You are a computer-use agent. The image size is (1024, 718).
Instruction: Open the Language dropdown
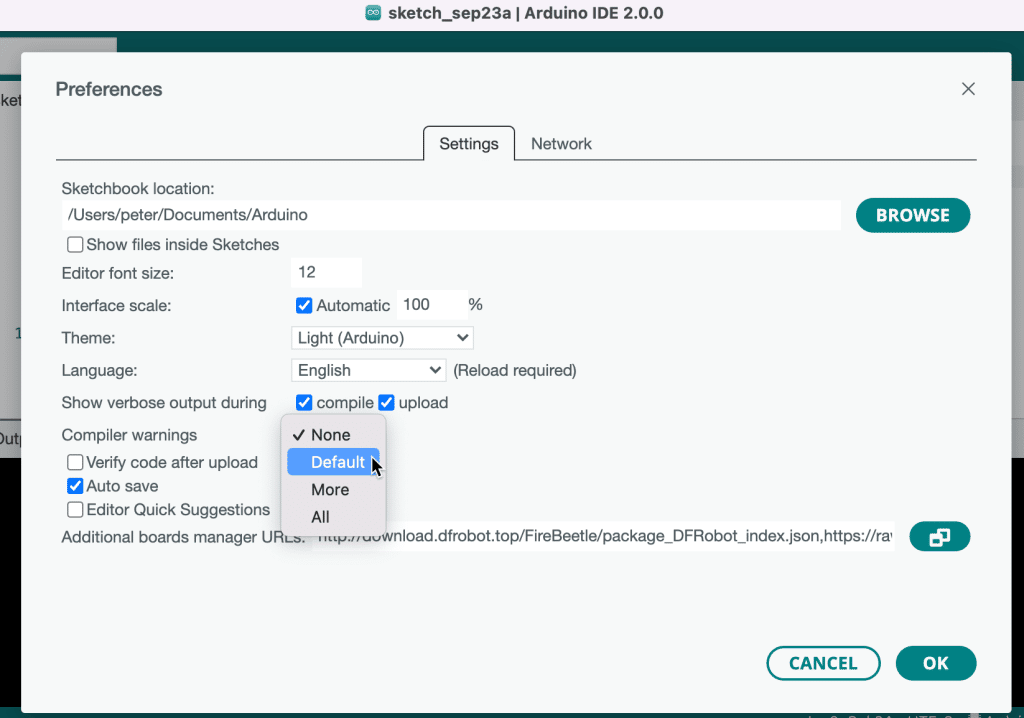point(368,370)
